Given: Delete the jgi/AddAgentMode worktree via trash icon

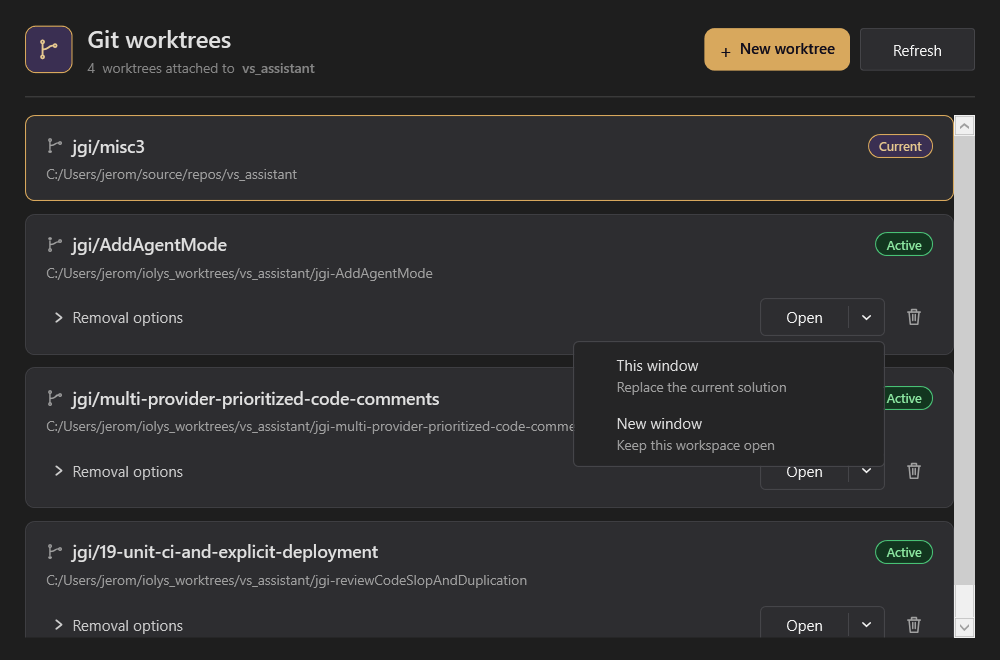Looking at the screenshot, I should tap(914, 317).
